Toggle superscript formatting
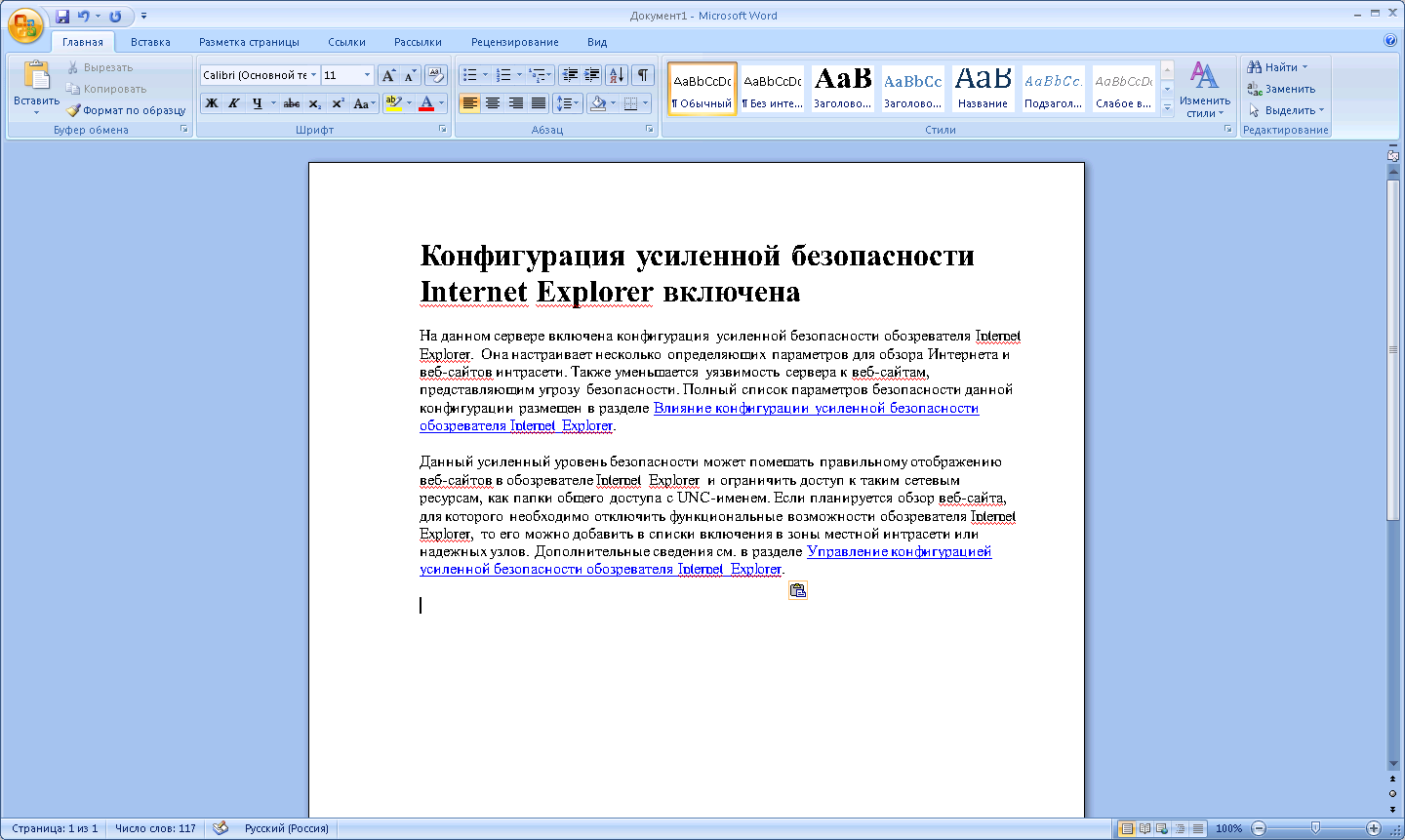 pos(338,102)
